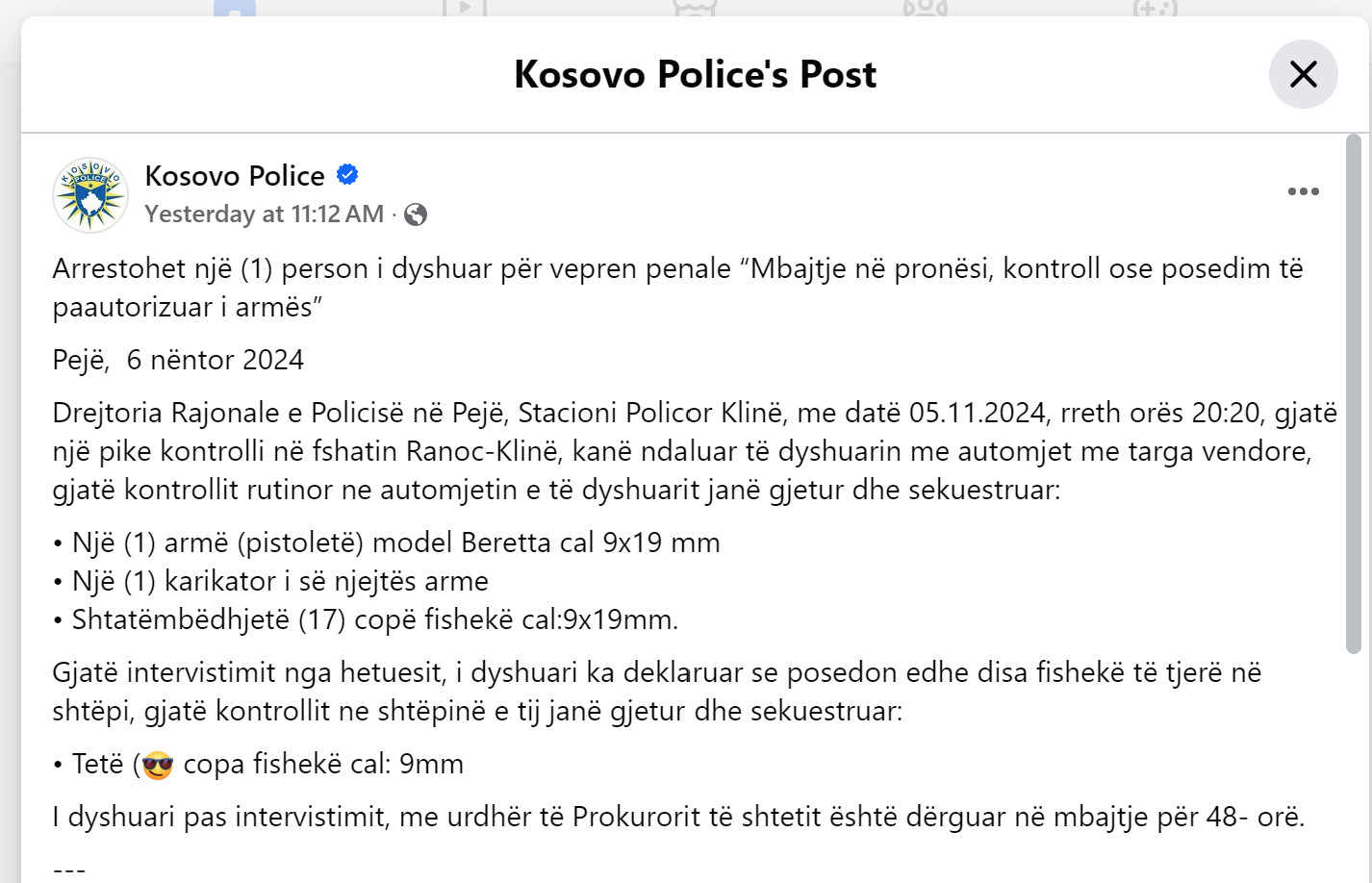Click the 'Pejë, 6 nëntor 2024' date line

click(x=178, y=360)
